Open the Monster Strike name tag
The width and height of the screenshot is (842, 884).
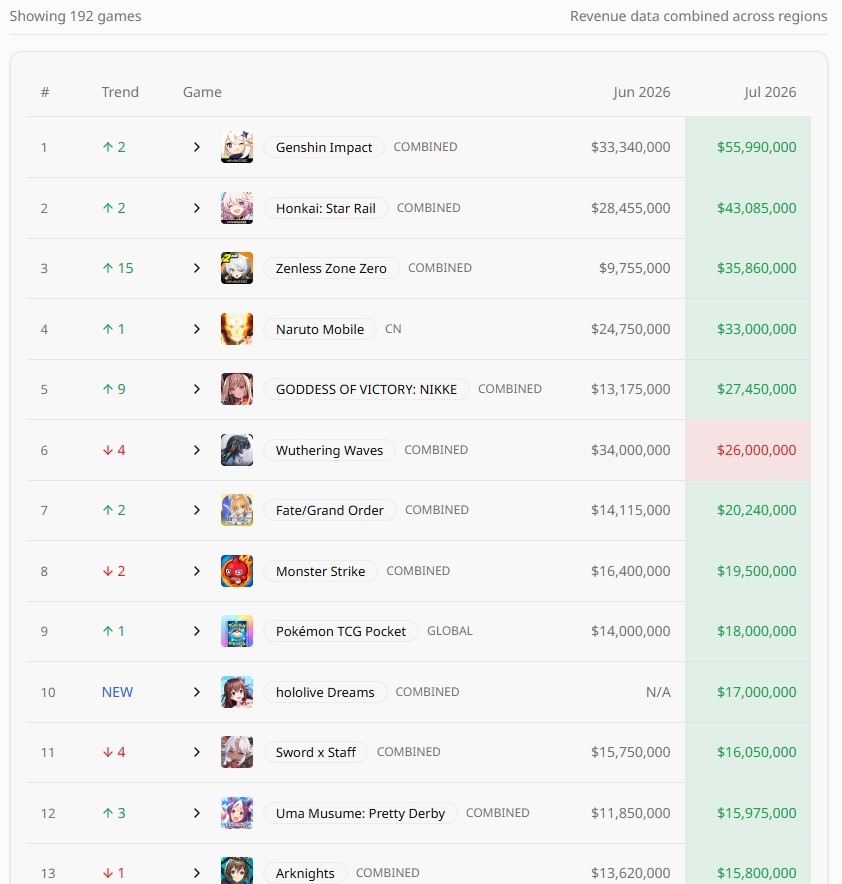click(x=321, y=571)
